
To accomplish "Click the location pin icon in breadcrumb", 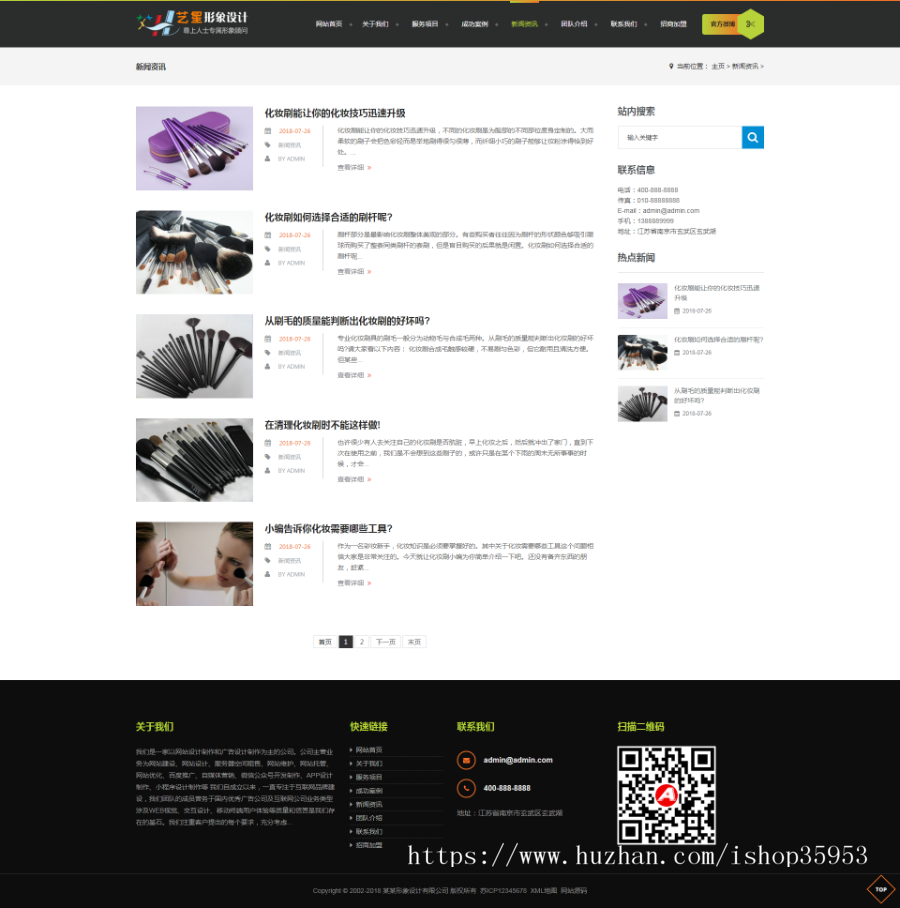I will click(671, 66).
